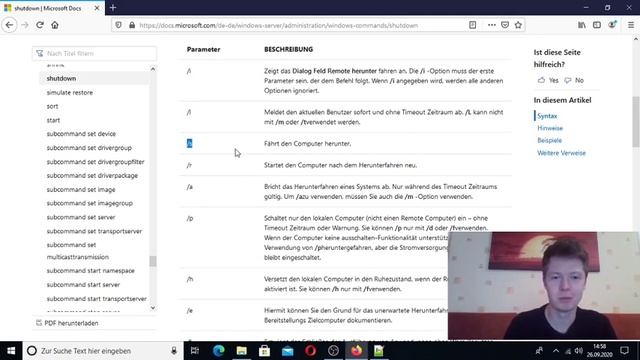Open the browser home page
The width and height of the screenshot is (640, 360).
pos(55,25)
